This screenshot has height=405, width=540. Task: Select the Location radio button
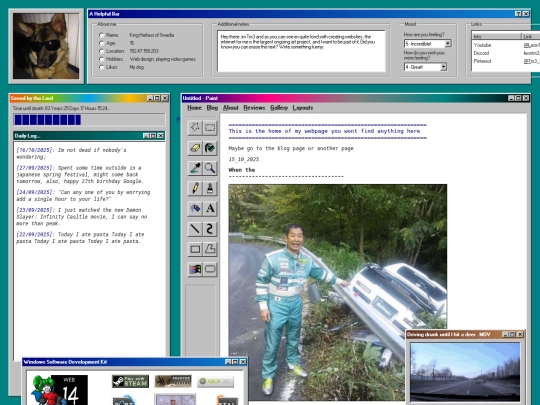click(x=101, y=51)
